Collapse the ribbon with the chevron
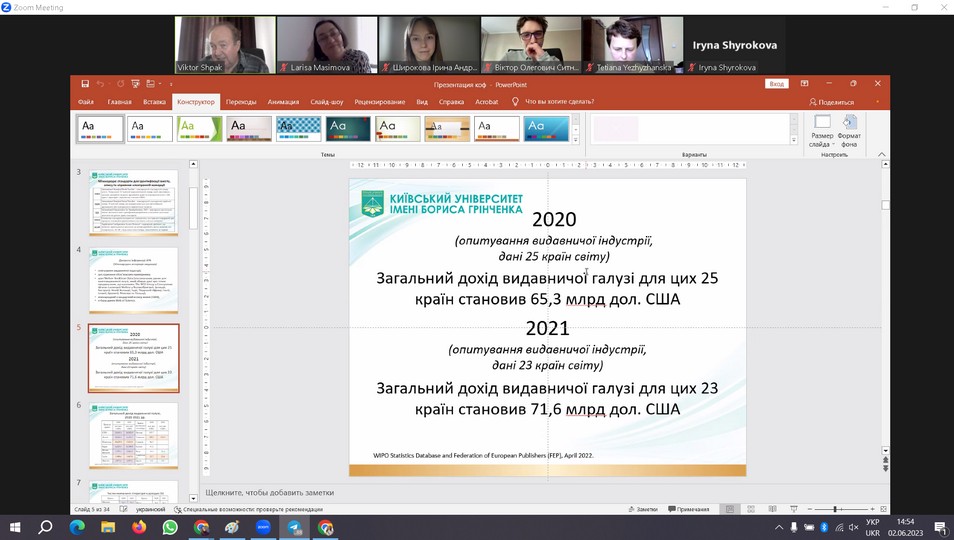 (x=881, y=155)
